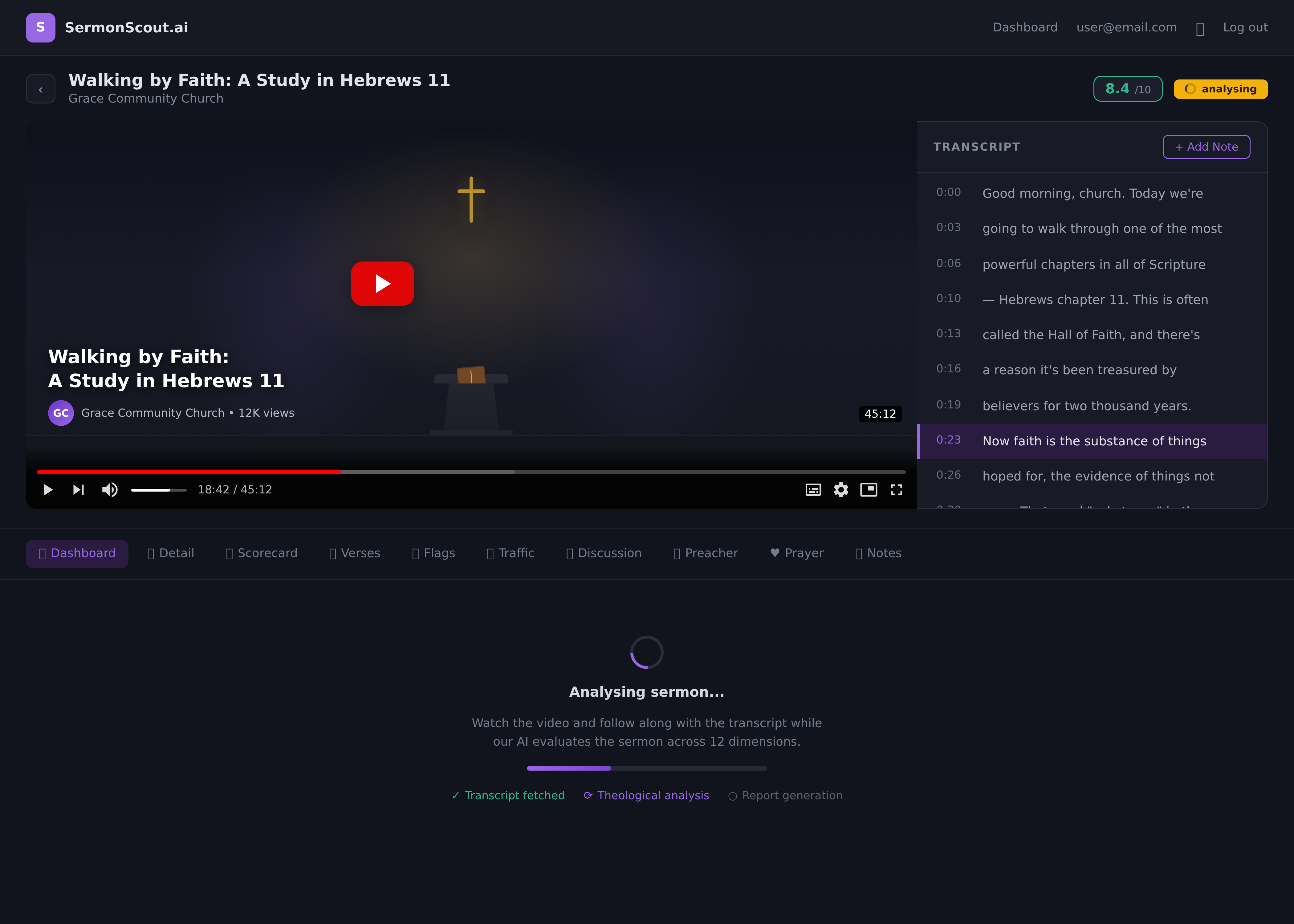Click the Add Note button
This screenshot has width=1294, height=924.
1206,147
